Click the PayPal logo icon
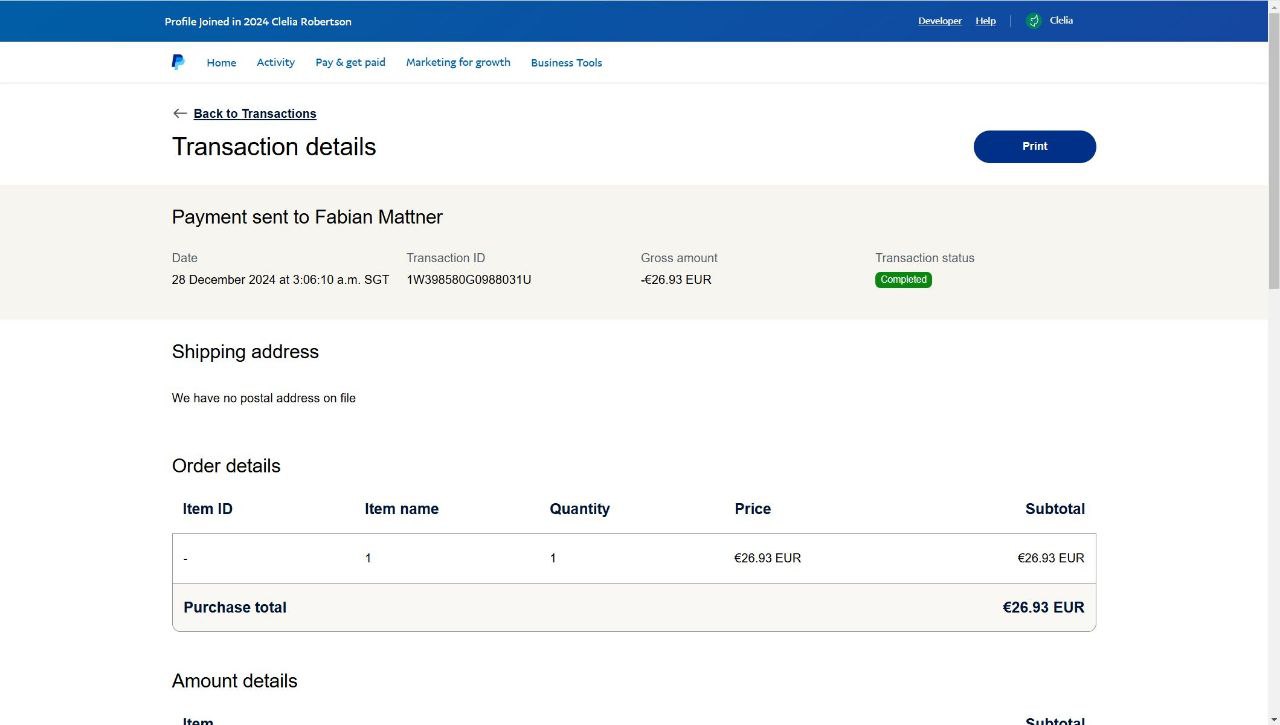1280x725 pixels. click(x=178, y=62)
